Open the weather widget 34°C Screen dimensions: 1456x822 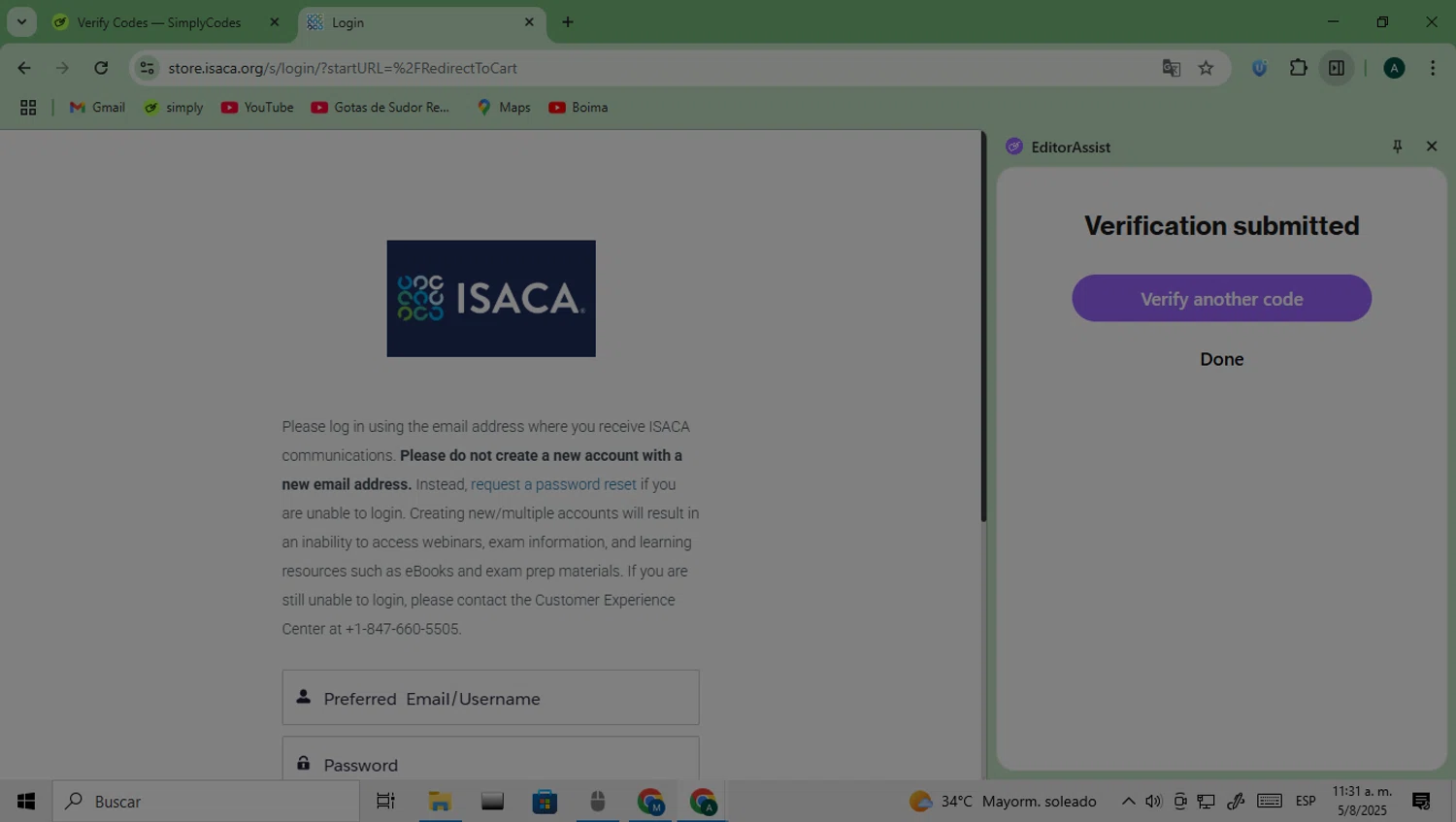click(1003, 802)
